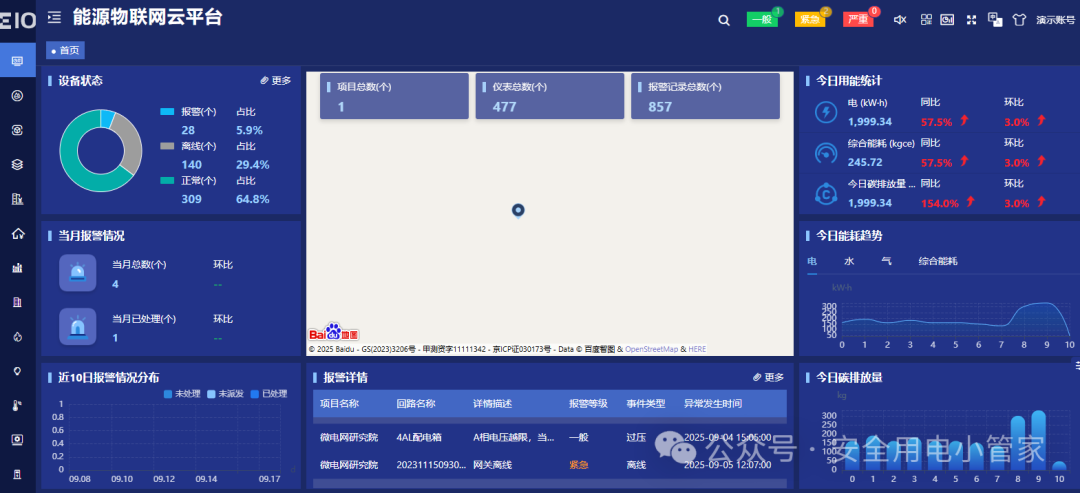Open the bar chart sidebar icon

tap(18, 268)
